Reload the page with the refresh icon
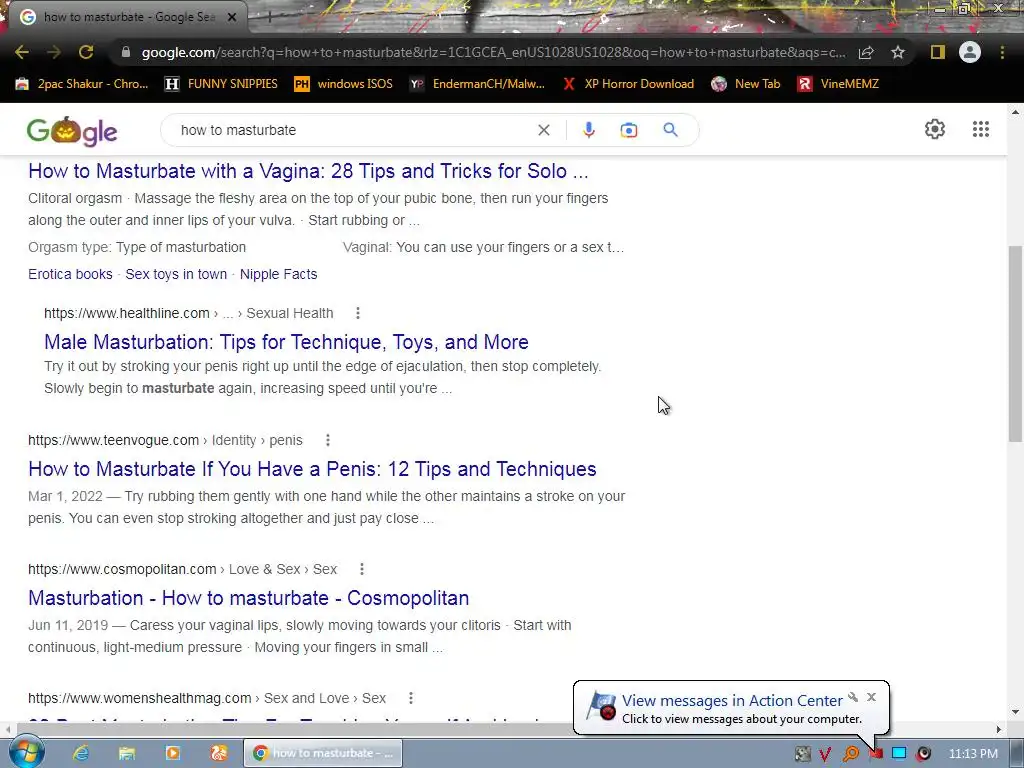 tap(86, 52)
